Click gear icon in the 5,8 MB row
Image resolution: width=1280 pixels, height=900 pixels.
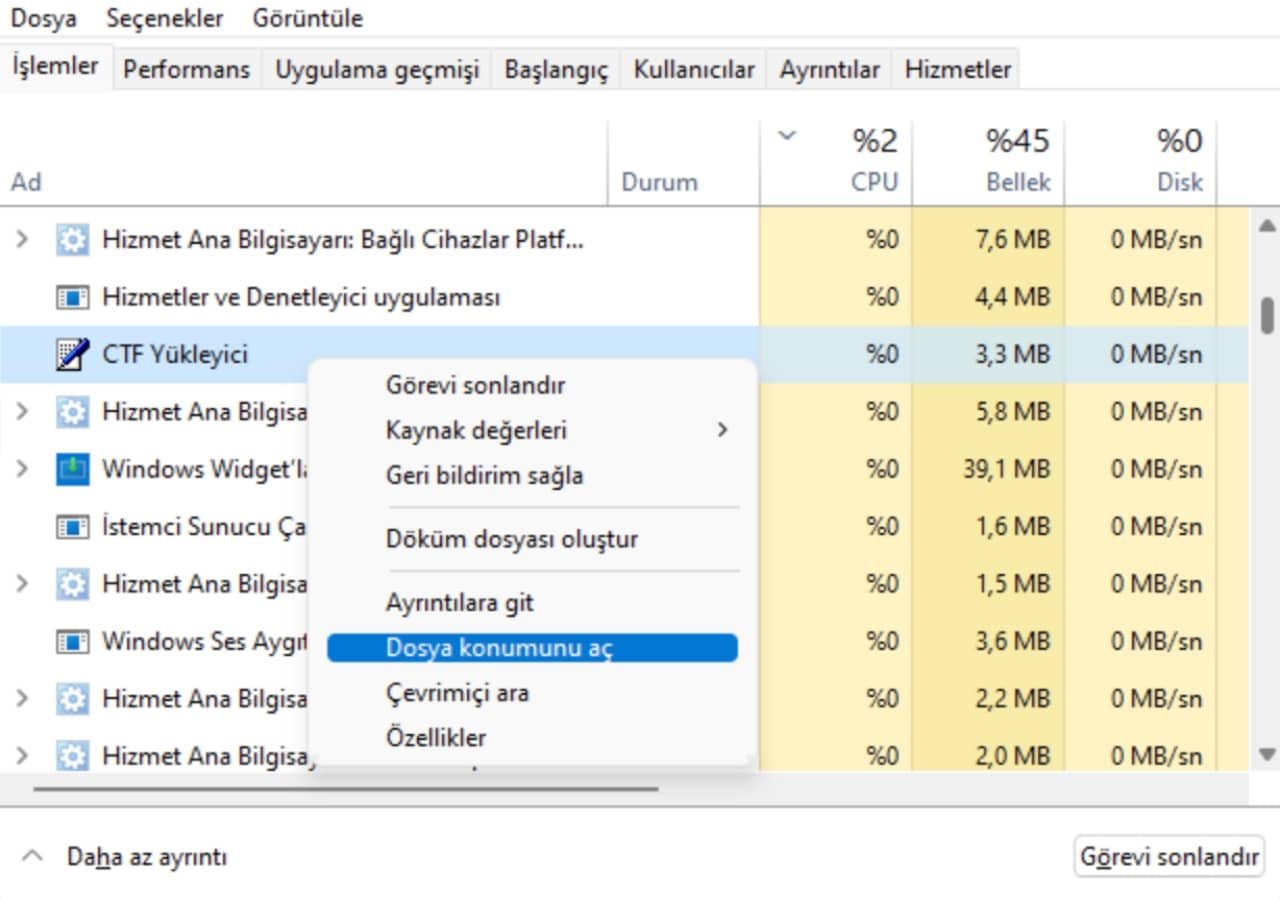[72, 412]
